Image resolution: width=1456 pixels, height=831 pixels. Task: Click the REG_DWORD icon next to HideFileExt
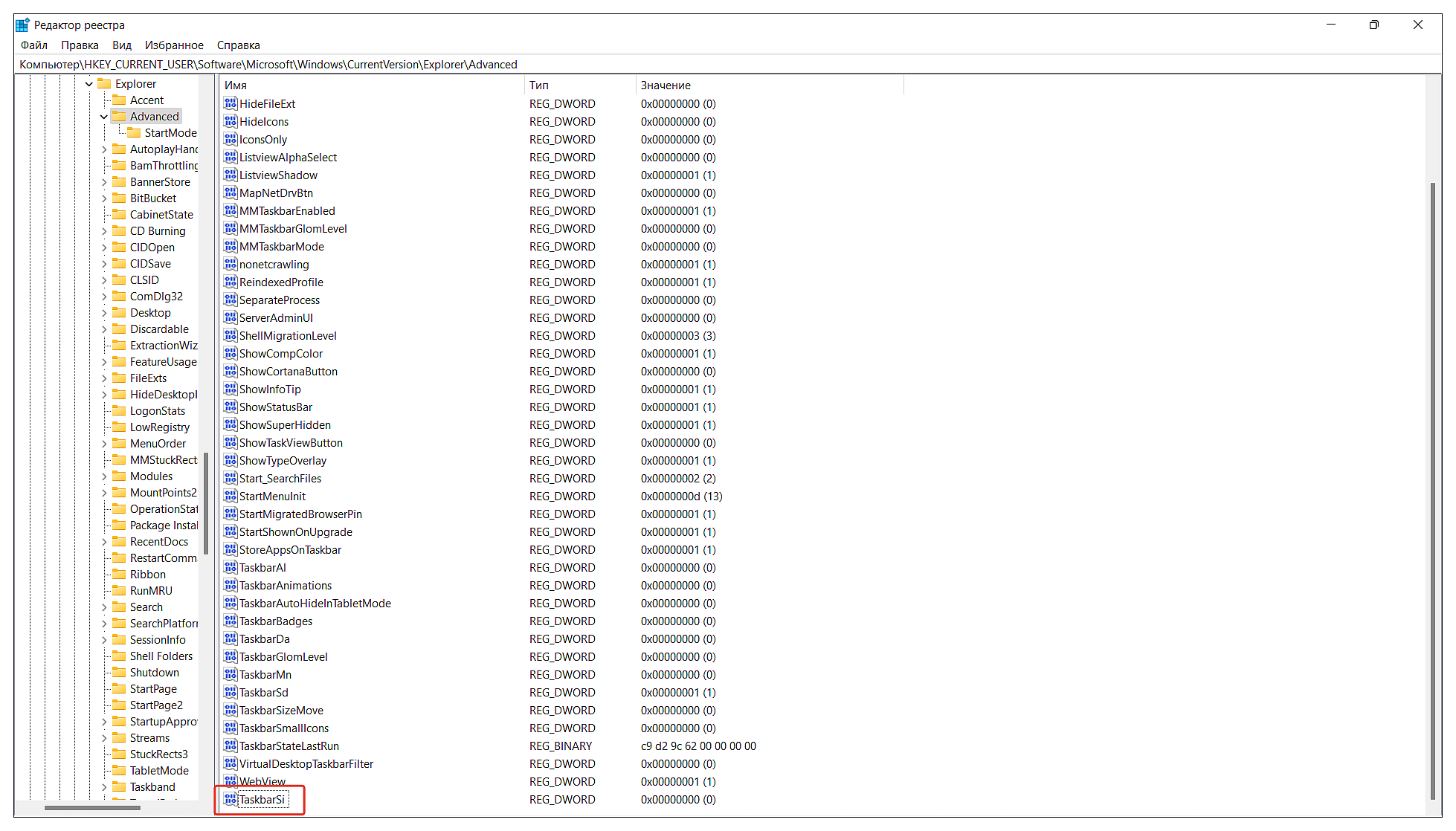229,103
